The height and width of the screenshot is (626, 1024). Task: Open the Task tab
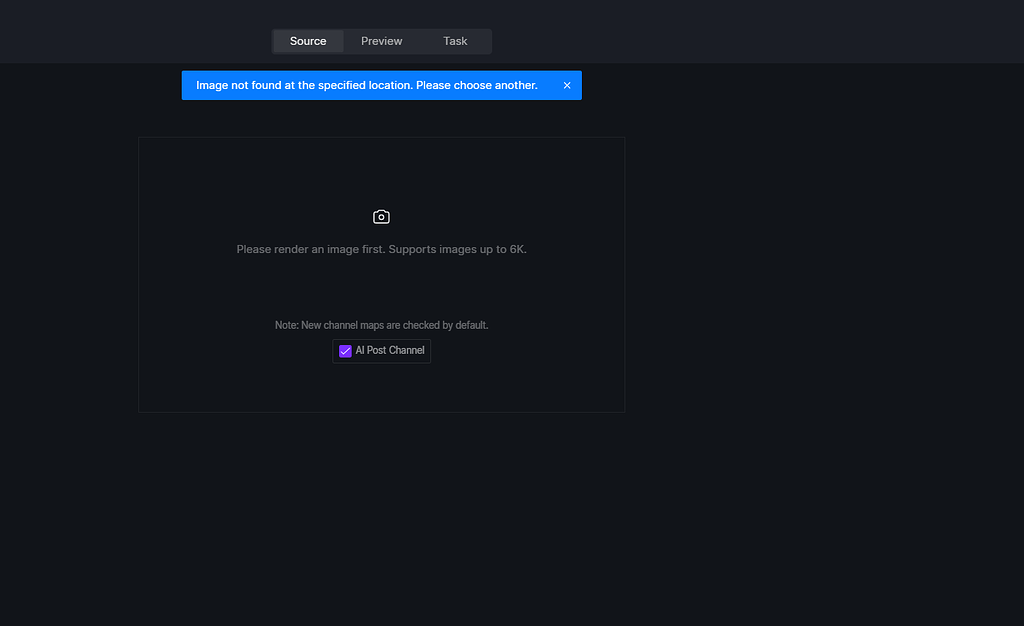tap(454, 41)
